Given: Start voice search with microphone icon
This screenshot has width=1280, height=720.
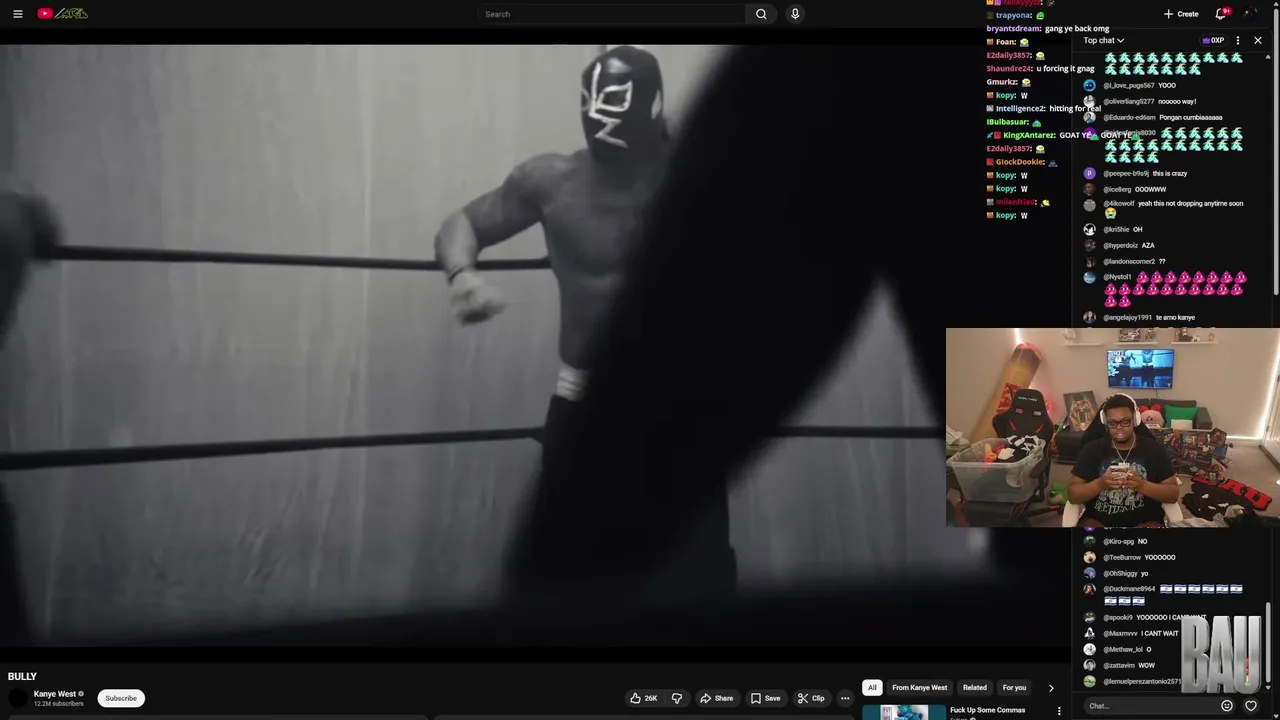Looking at the screenshot, I should click(795, 14).
